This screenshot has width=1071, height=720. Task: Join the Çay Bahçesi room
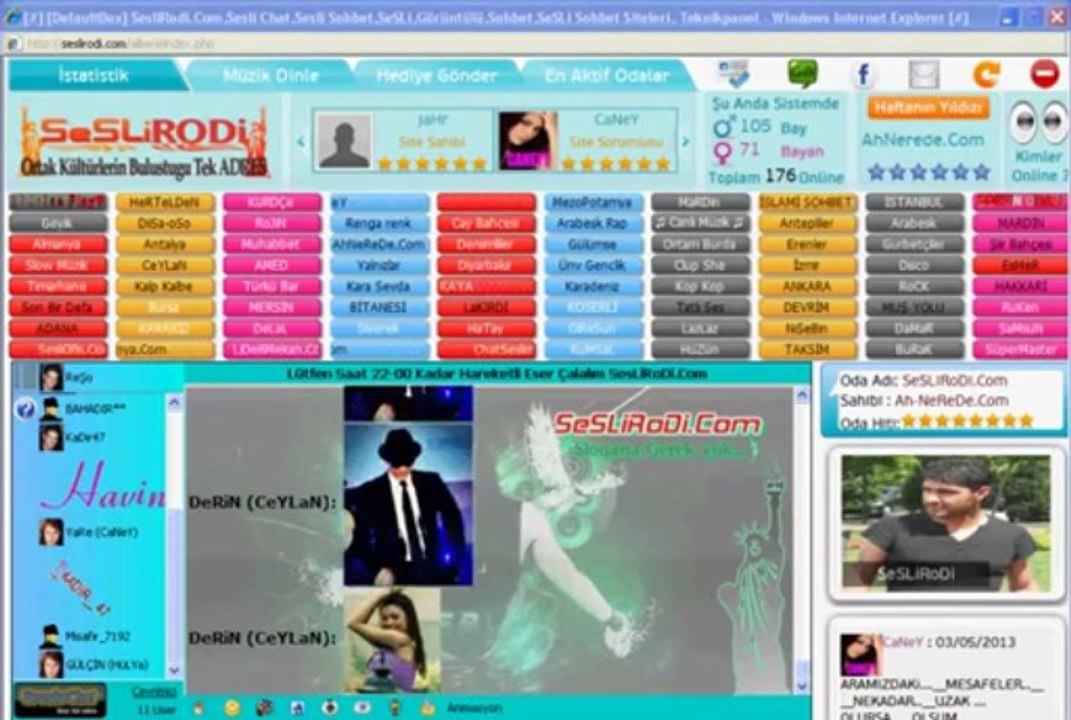(486, 223)
